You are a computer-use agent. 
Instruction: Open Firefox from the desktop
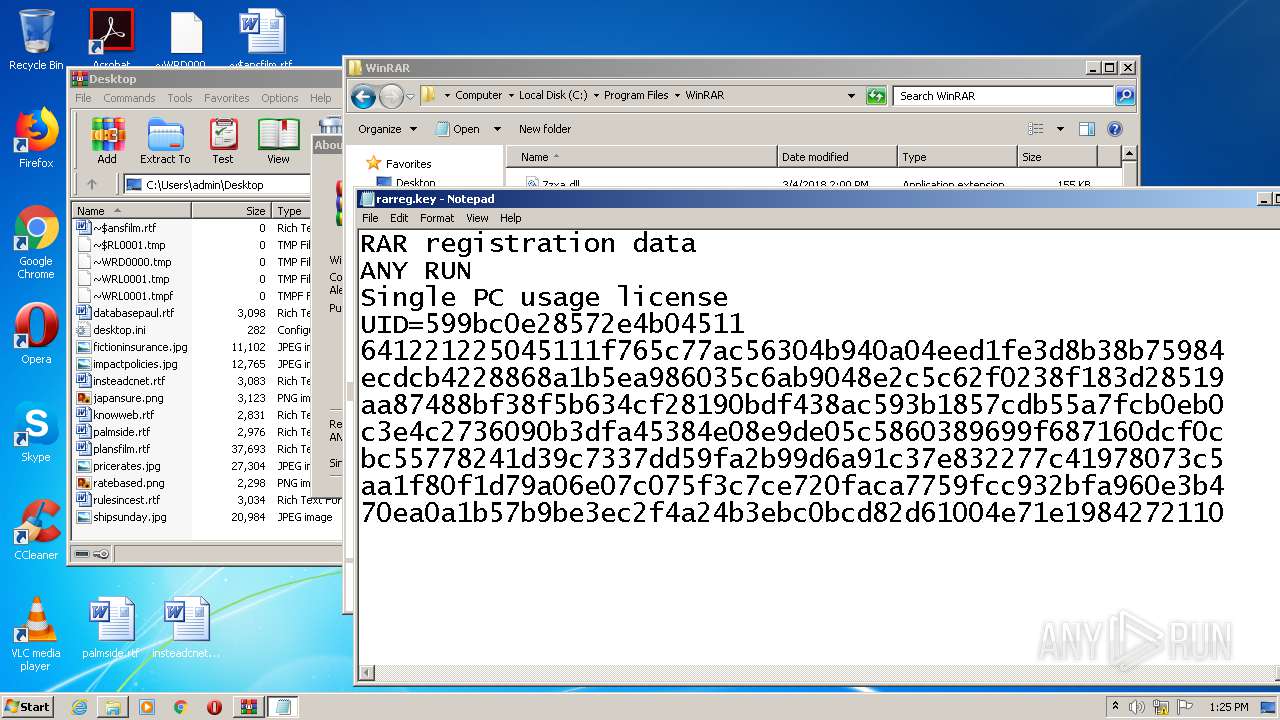pyautogui.click(x=36, y=138)
